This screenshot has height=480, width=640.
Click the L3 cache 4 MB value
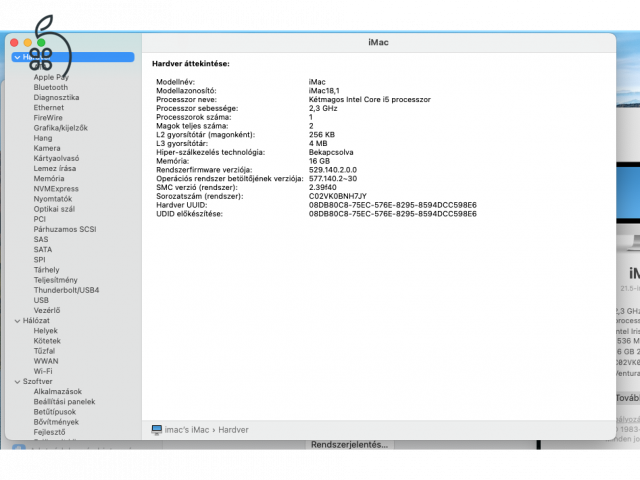(x=318, y=144)
